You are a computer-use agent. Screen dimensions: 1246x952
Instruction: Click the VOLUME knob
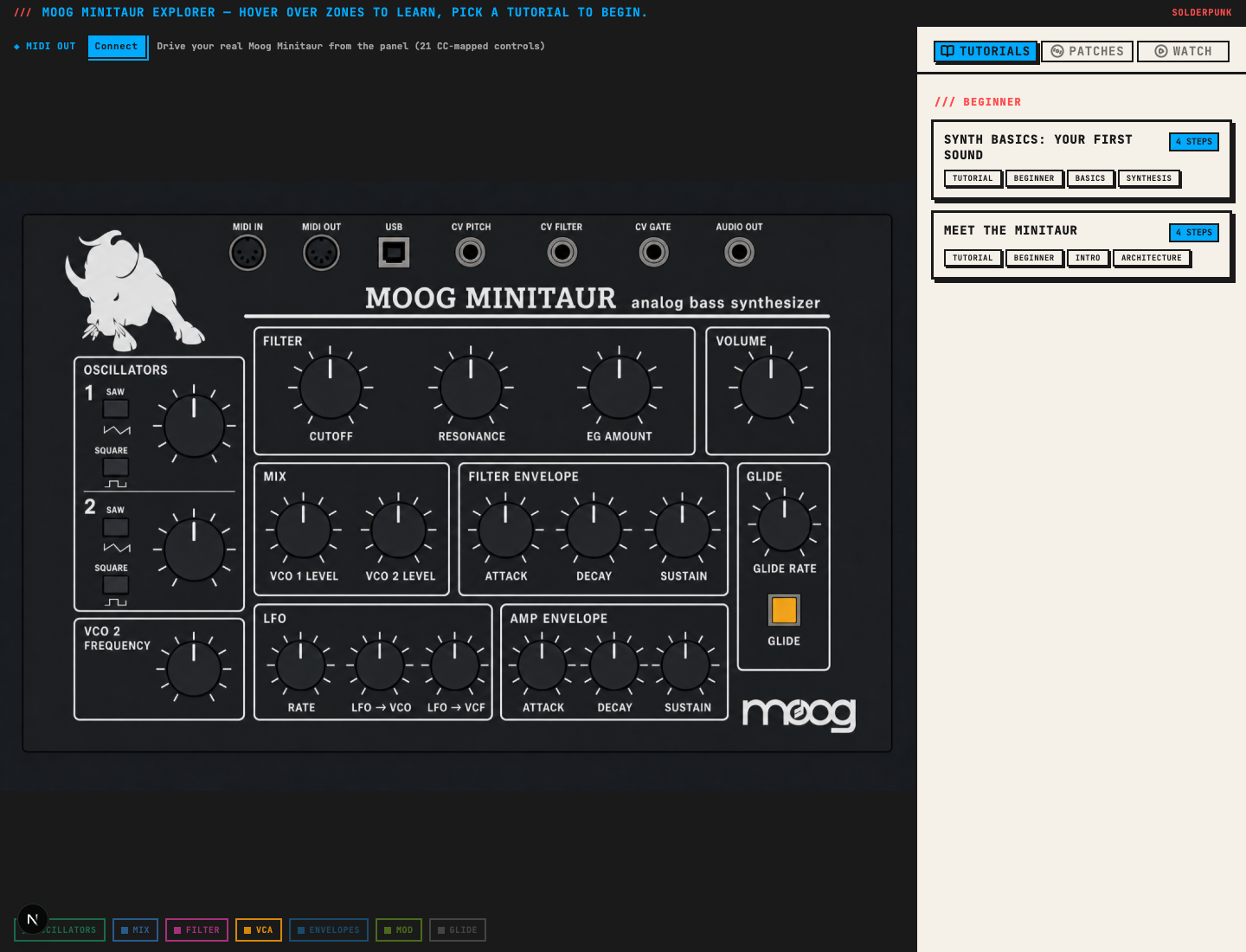(x=771, y=388)
